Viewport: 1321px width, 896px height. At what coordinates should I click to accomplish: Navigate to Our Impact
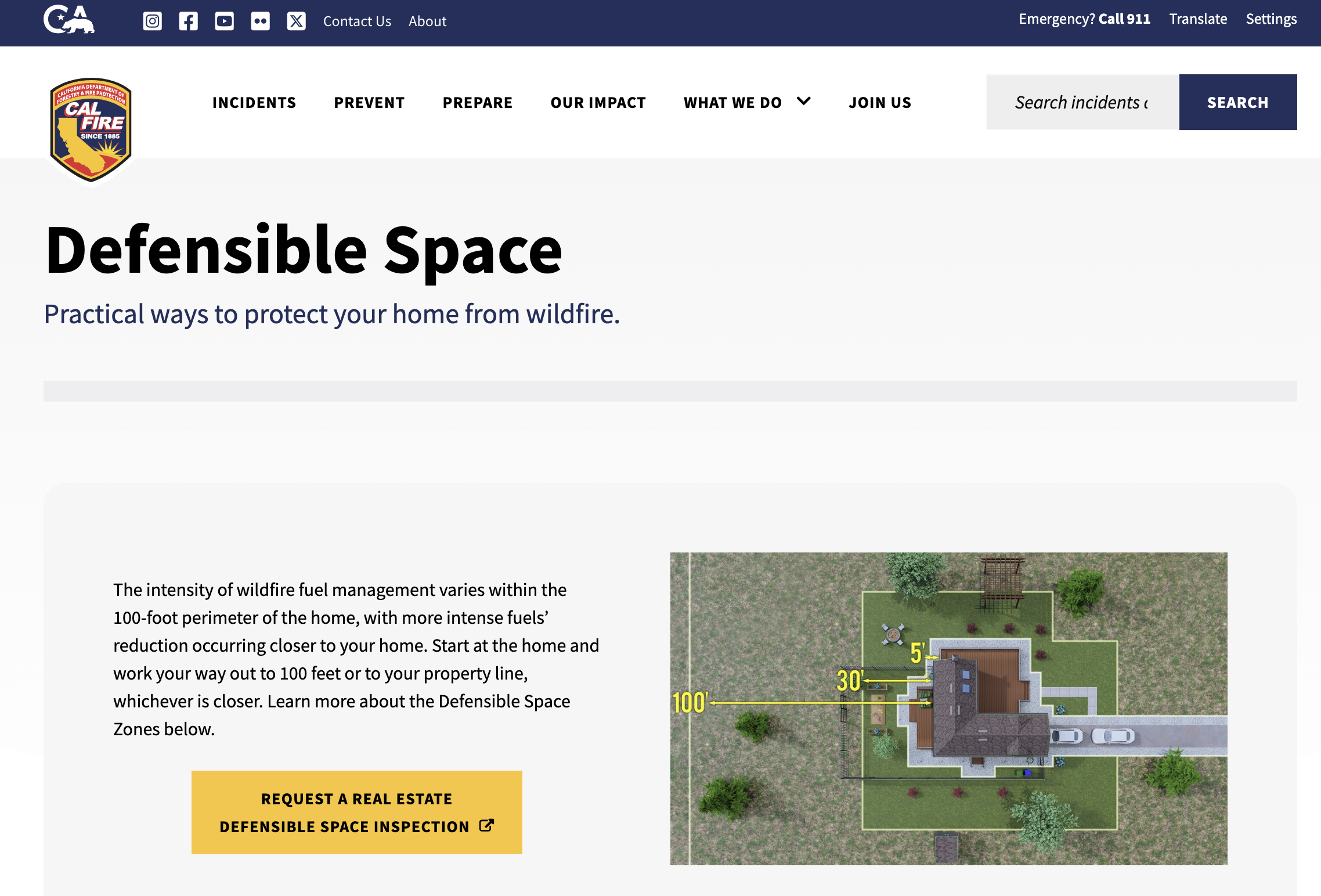click(x=598, y=103)
